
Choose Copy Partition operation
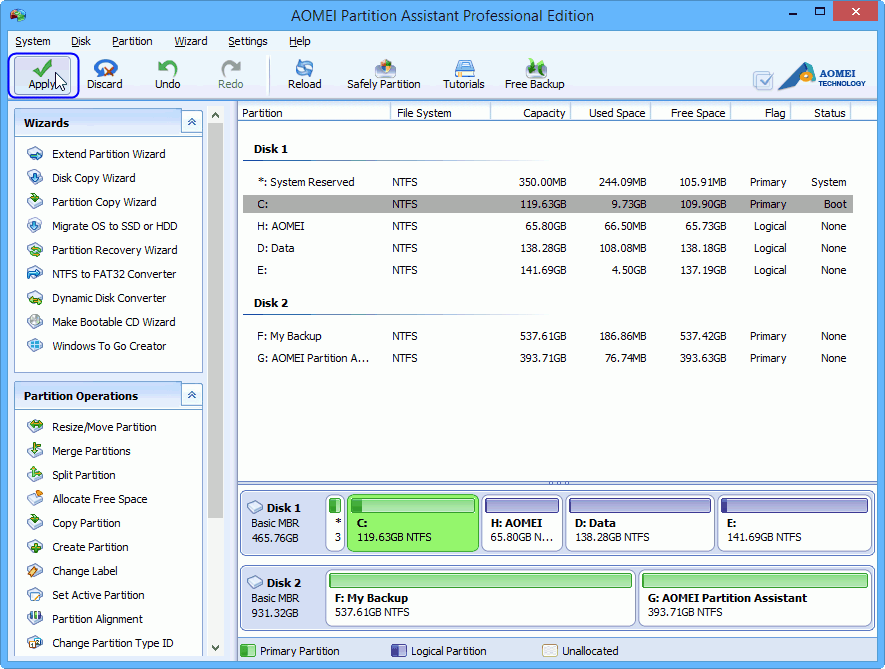coord(86,523)
